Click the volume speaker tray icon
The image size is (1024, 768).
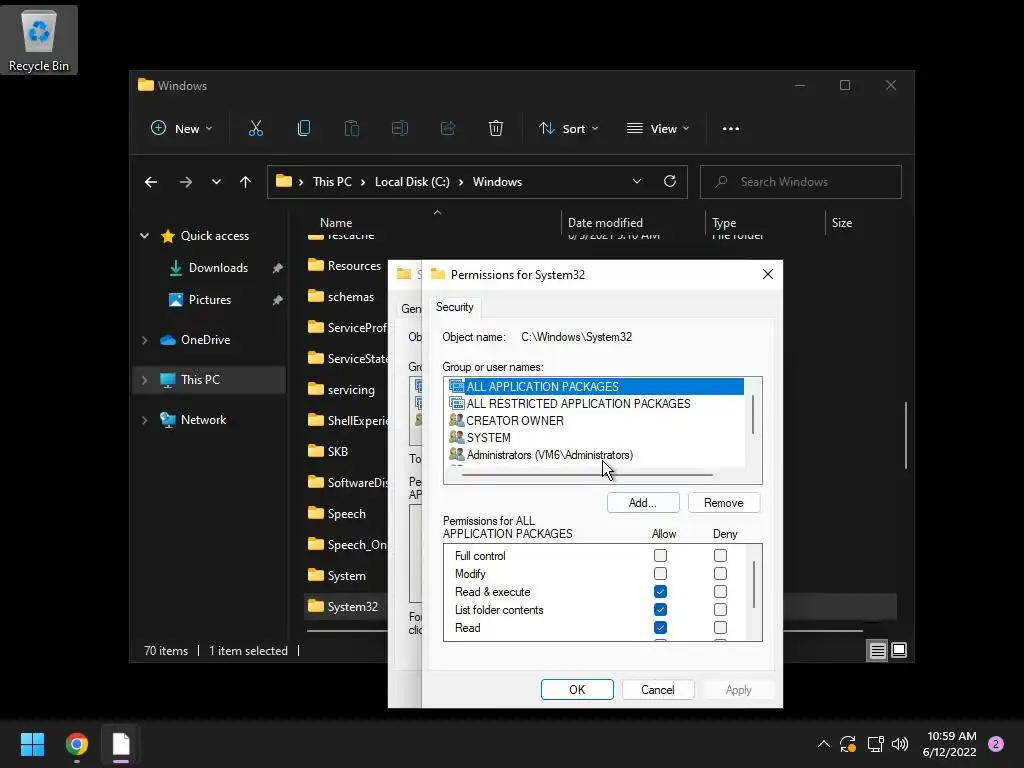coord(900,744)
